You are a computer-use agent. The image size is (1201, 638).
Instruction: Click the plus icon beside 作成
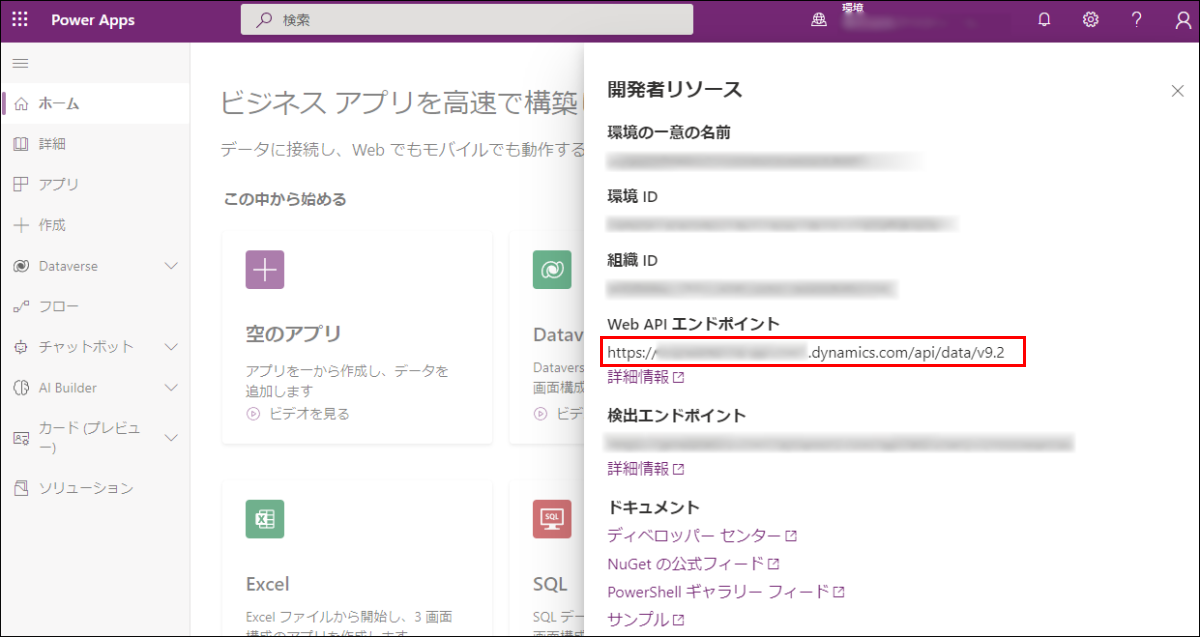[x=21, y=225]
